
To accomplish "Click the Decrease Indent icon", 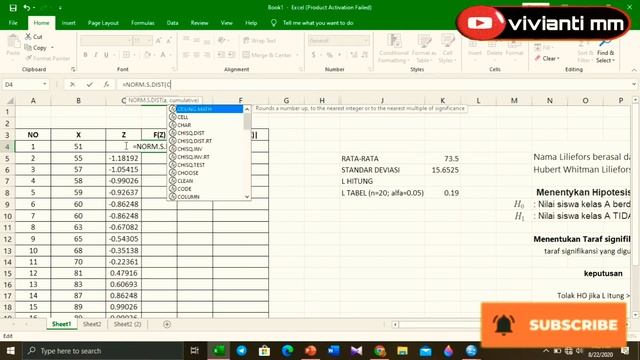I will point(221,55).
